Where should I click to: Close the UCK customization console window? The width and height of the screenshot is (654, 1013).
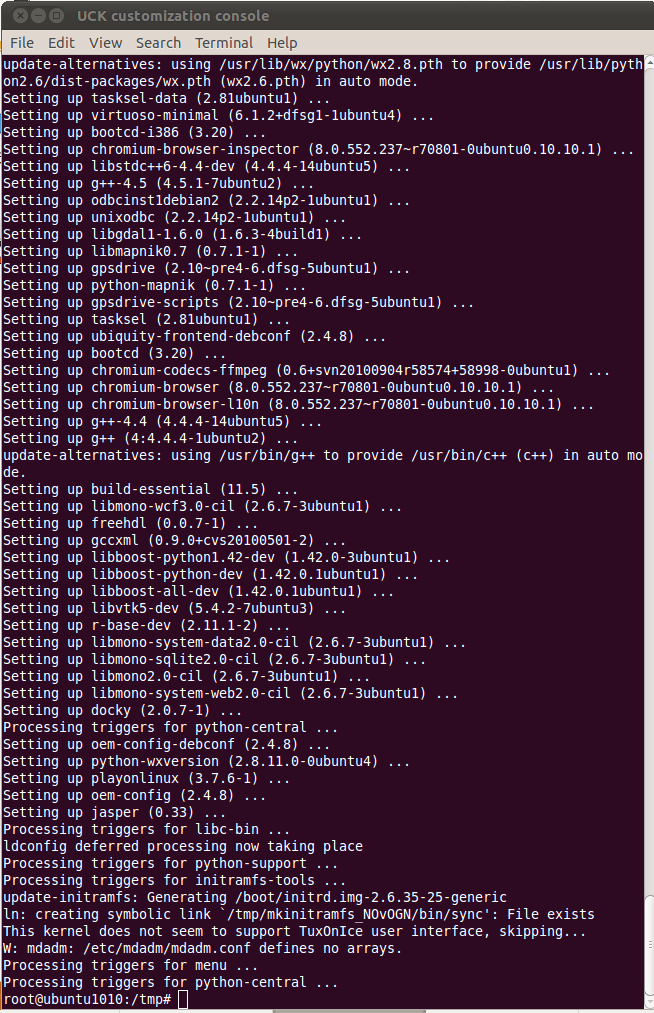[x=21, y=16]
